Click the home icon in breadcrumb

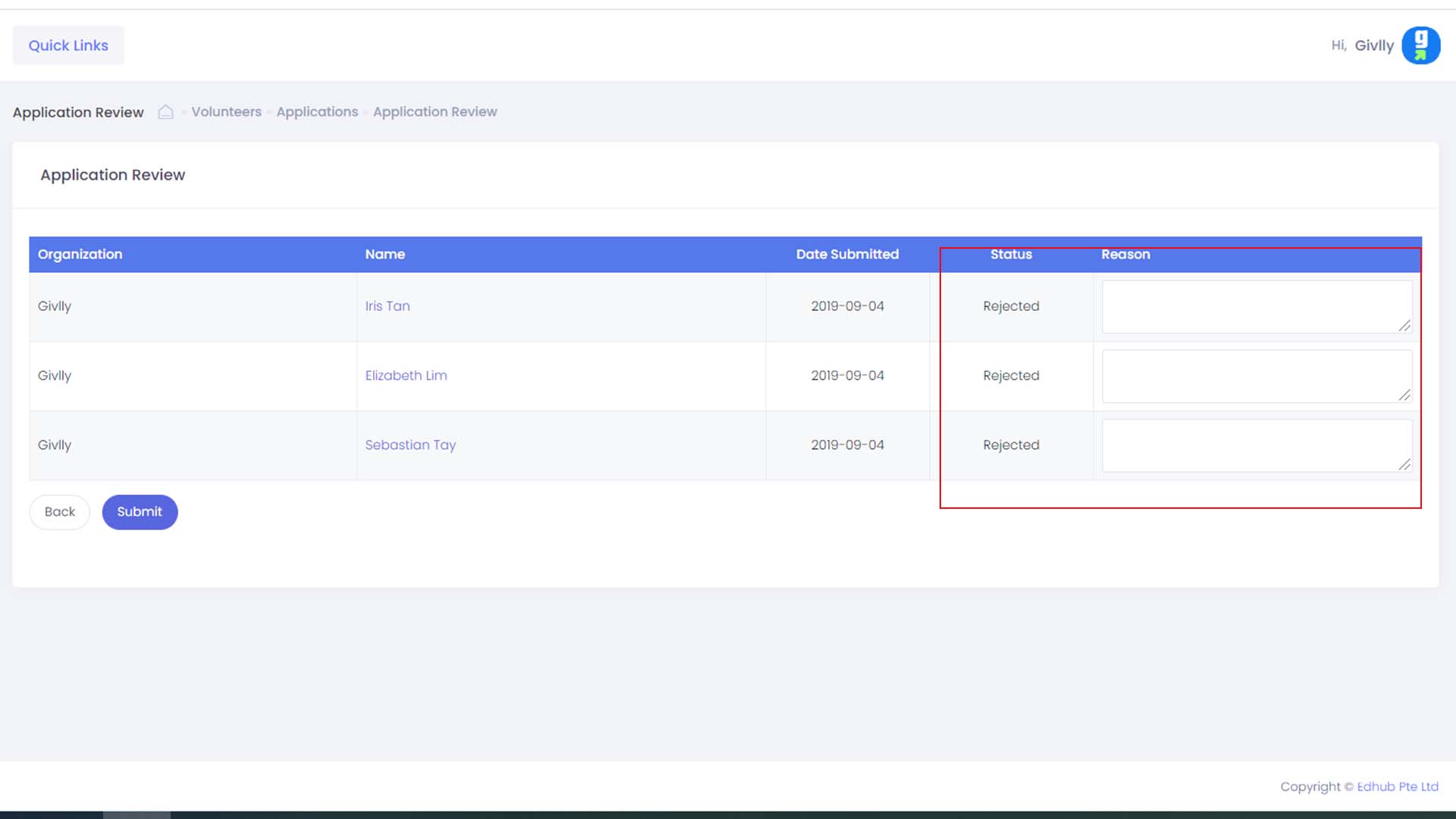[165, 112]
